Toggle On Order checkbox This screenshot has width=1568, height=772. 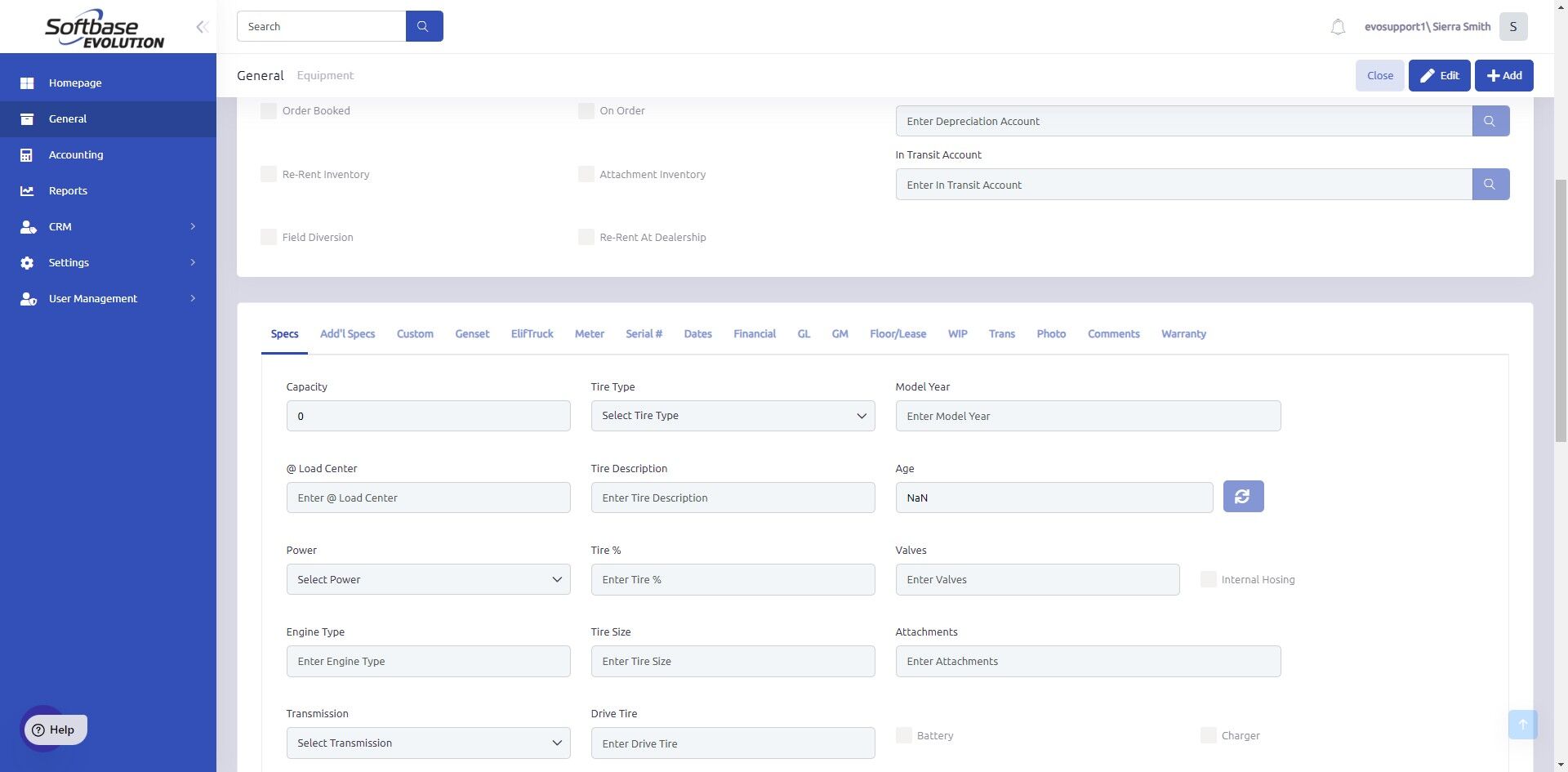point(586,110)
